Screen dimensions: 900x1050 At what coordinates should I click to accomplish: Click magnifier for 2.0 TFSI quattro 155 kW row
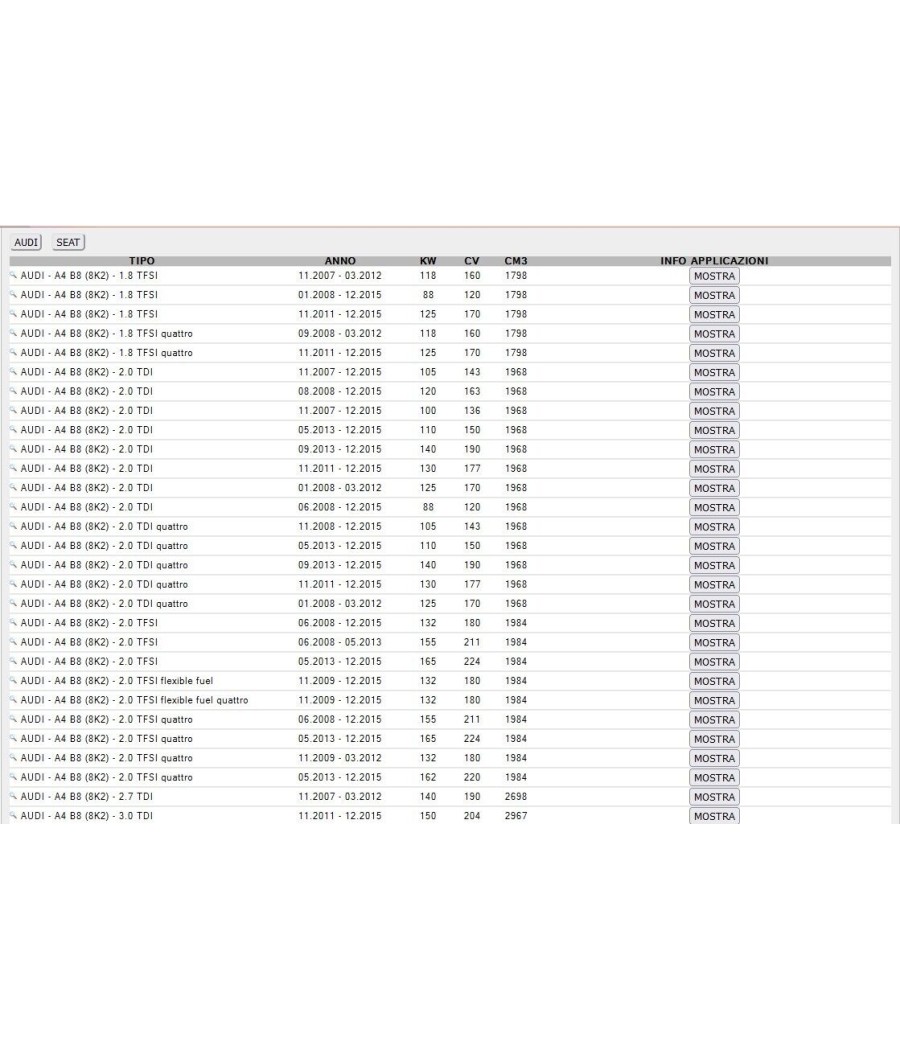pyautogui.click(x=13, y=719)
